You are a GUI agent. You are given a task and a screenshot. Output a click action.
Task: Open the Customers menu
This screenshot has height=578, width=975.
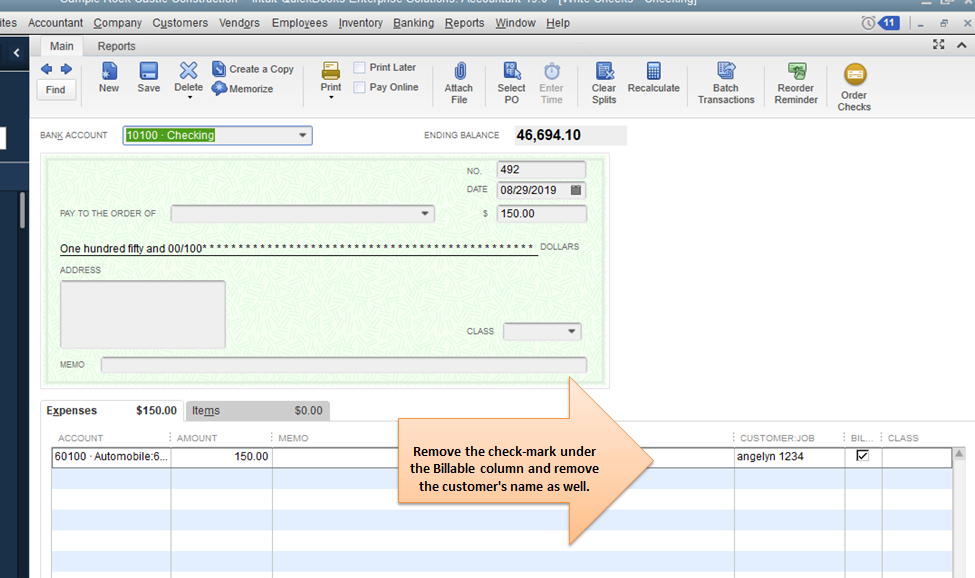click(x=180, y=23)
